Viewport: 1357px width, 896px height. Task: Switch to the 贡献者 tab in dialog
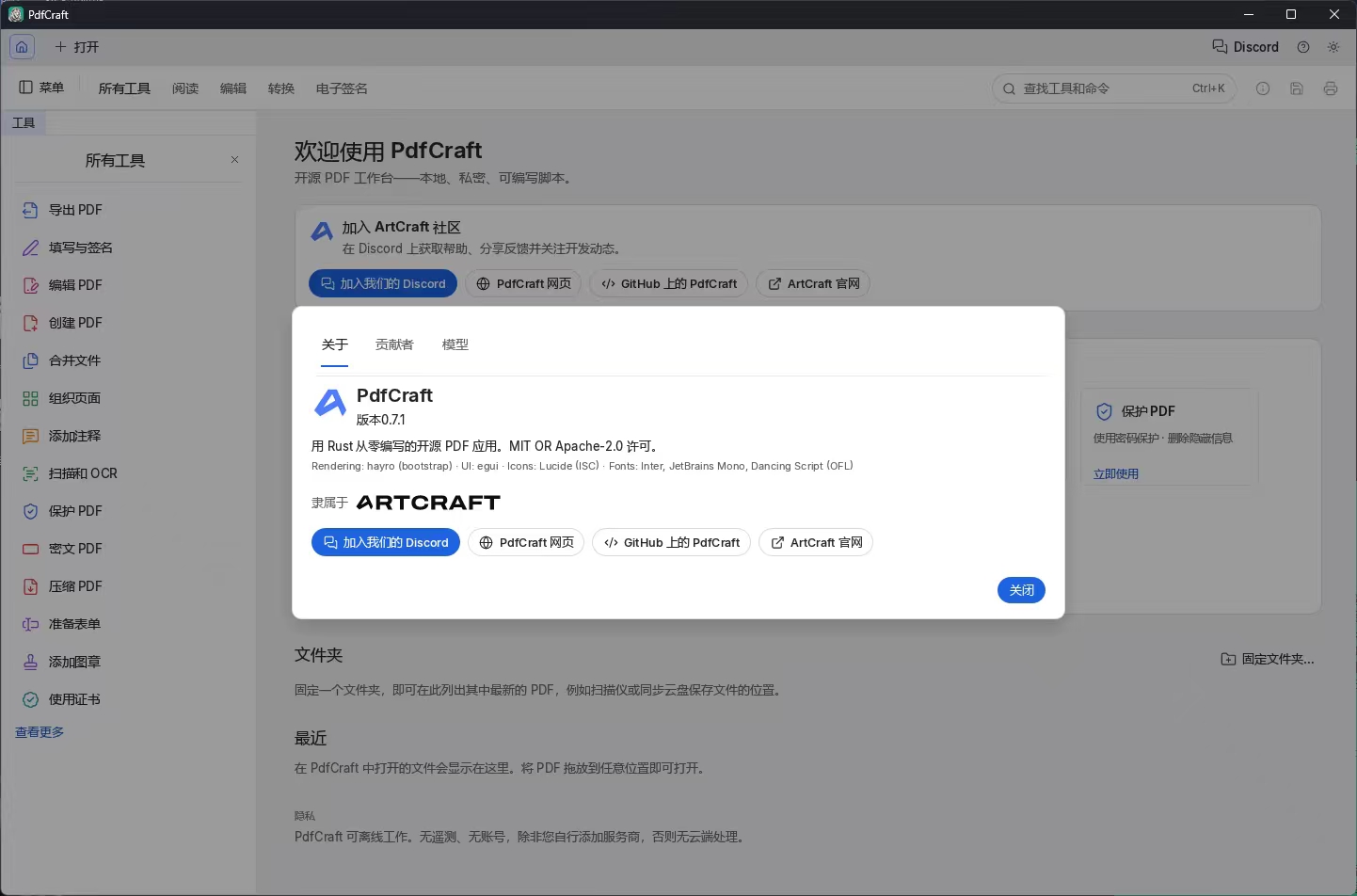tap(394, 344)
